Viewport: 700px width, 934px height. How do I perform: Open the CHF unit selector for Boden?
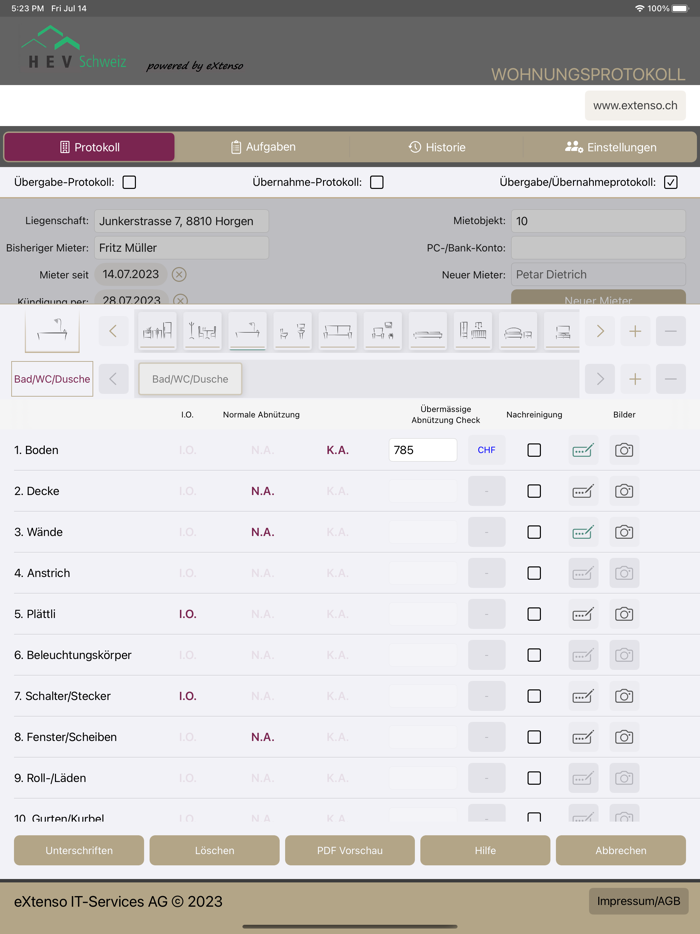487,450
